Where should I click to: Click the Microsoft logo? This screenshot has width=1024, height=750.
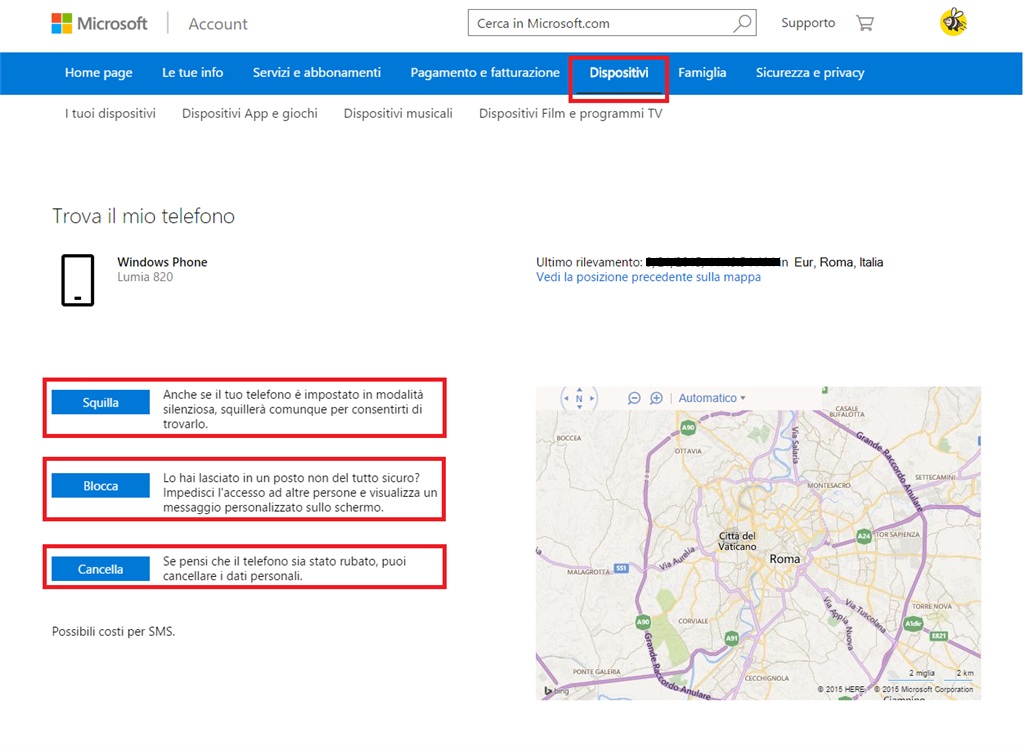[x=99, y=24]
